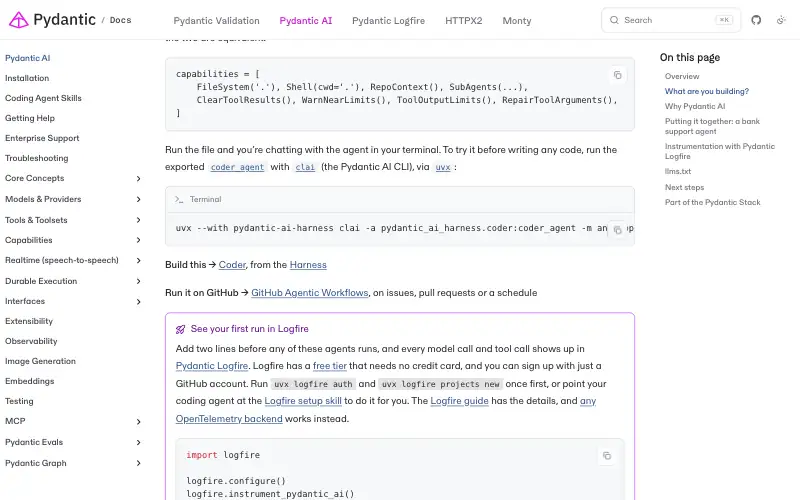Open the Troubleshooting page

point(37,158)
